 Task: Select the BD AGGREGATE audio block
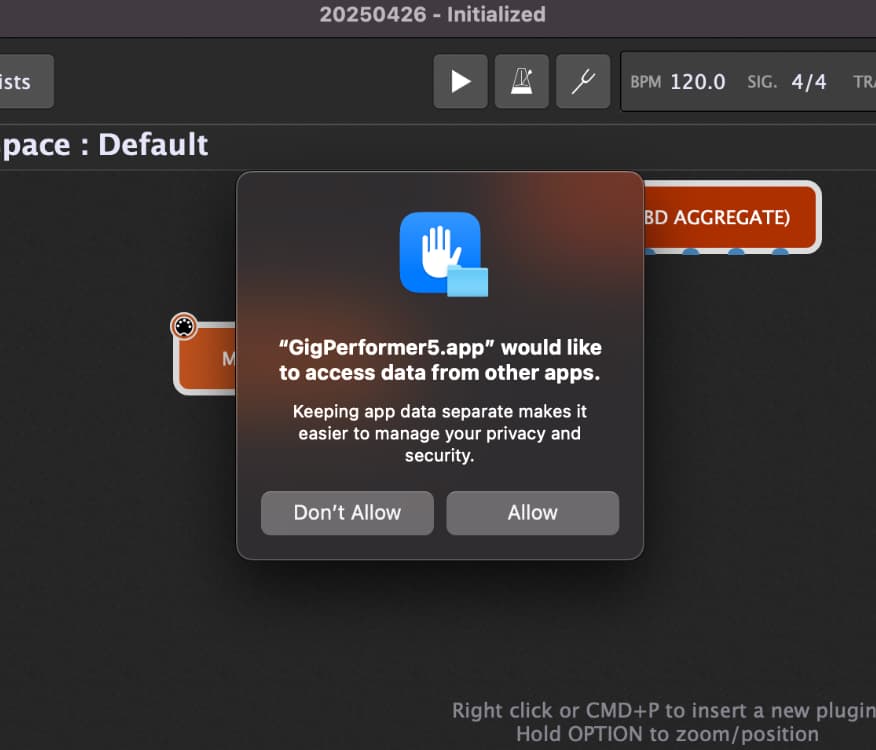pos(732,217)
